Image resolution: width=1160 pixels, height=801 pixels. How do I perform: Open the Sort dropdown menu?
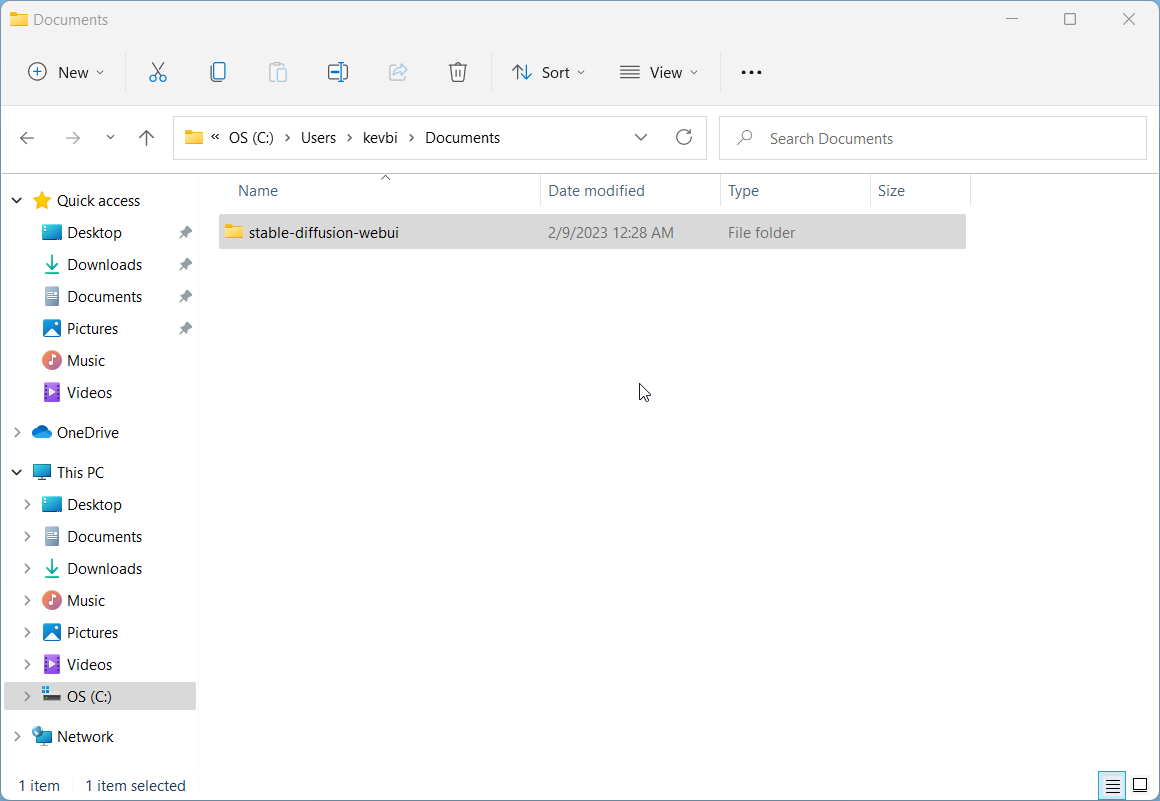click(x=548, y=72)
